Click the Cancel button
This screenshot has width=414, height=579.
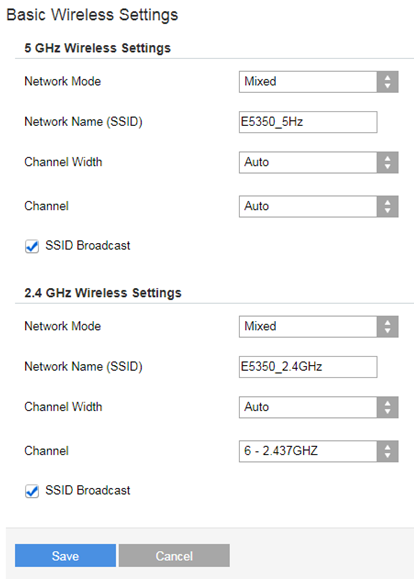(174, 555)
